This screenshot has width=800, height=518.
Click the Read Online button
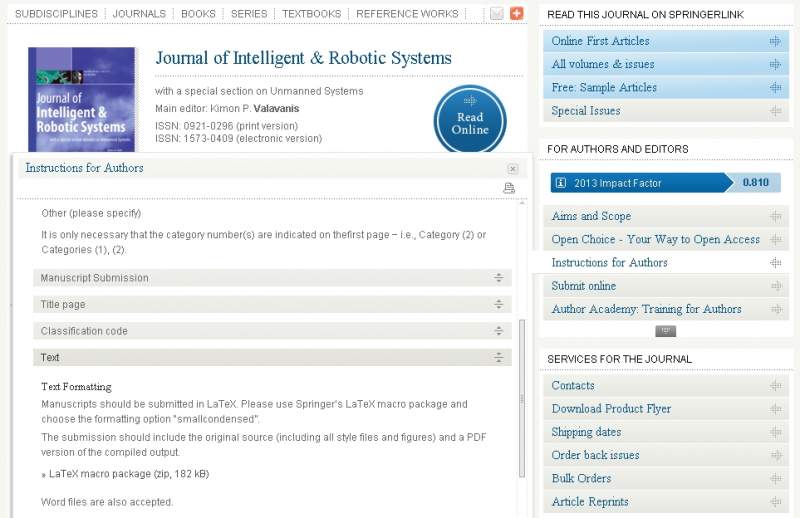[x=470, y=122]
